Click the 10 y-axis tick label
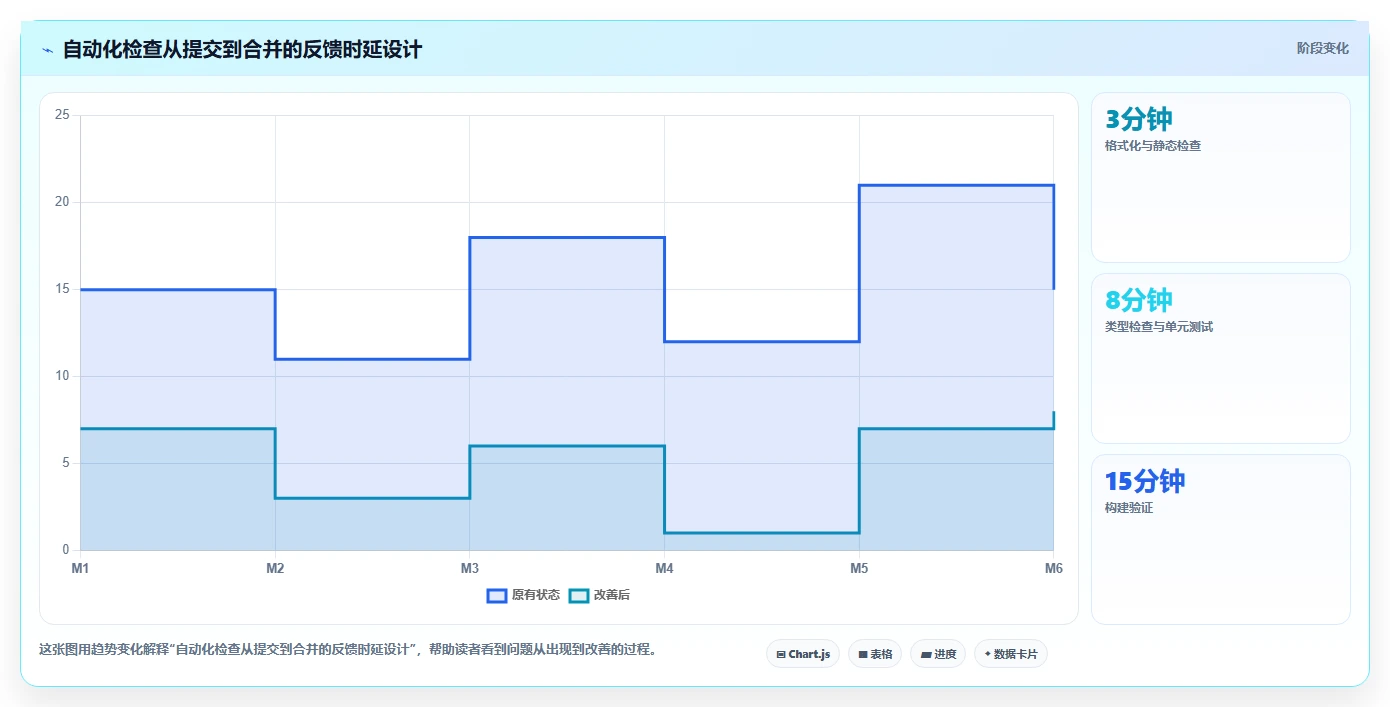 tap(62, 376)
